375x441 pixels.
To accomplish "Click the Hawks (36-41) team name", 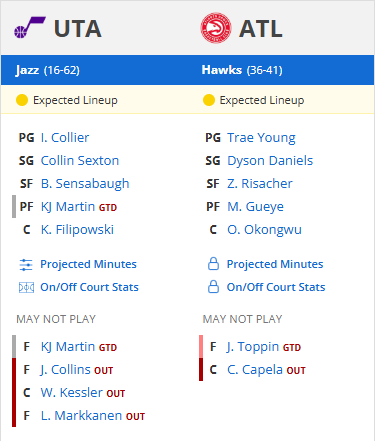I will pyautogui.click(x=242, y=70).
